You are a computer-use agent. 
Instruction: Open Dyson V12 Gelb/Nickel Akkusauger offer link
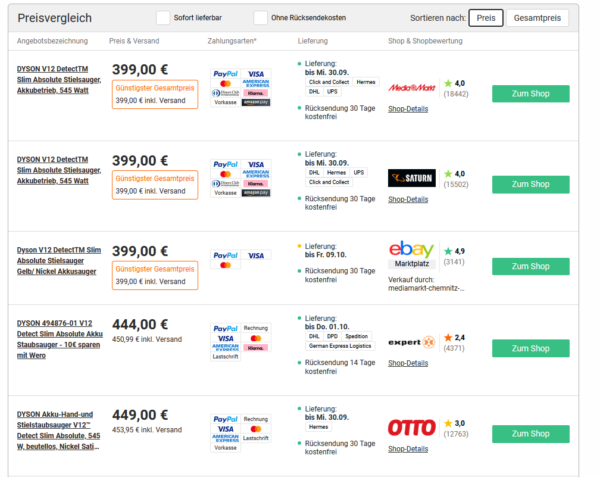point(59,260)
